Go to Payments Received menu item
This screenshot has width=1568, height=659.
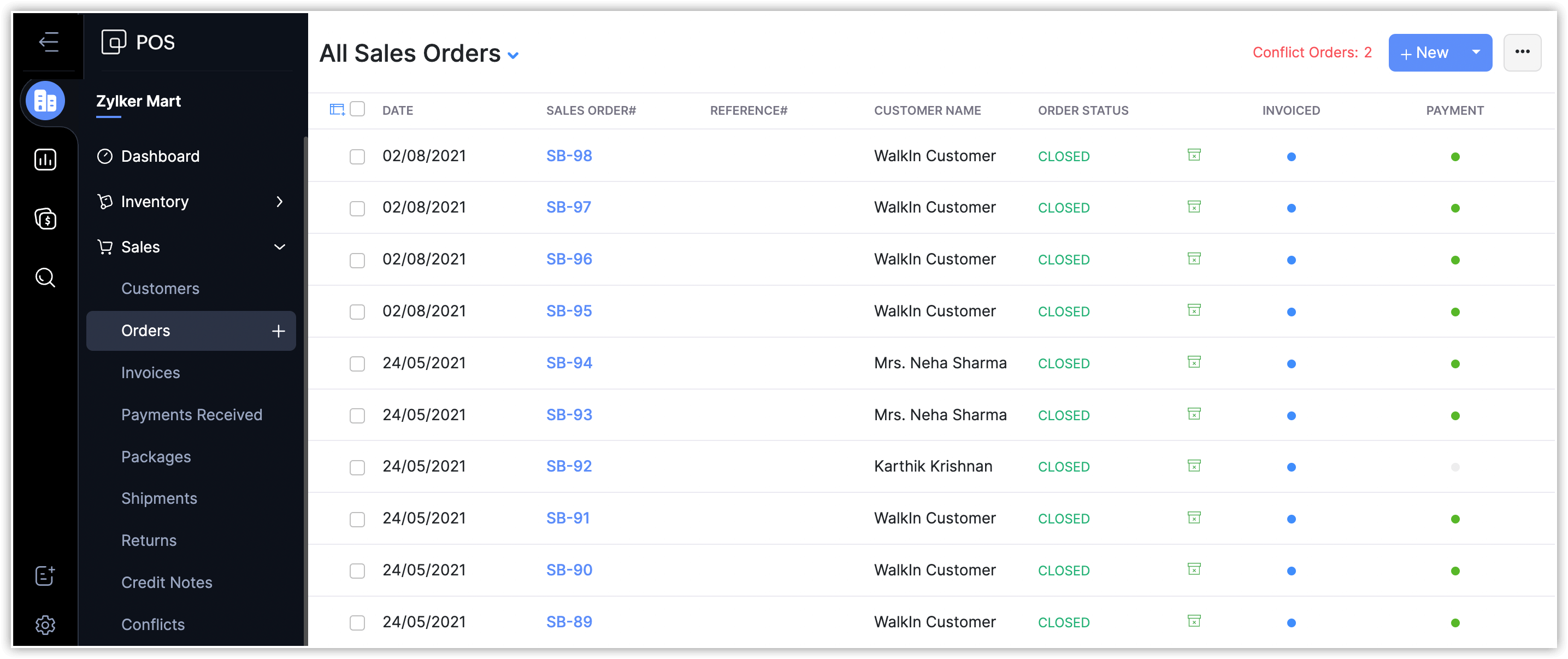point(191,415)
